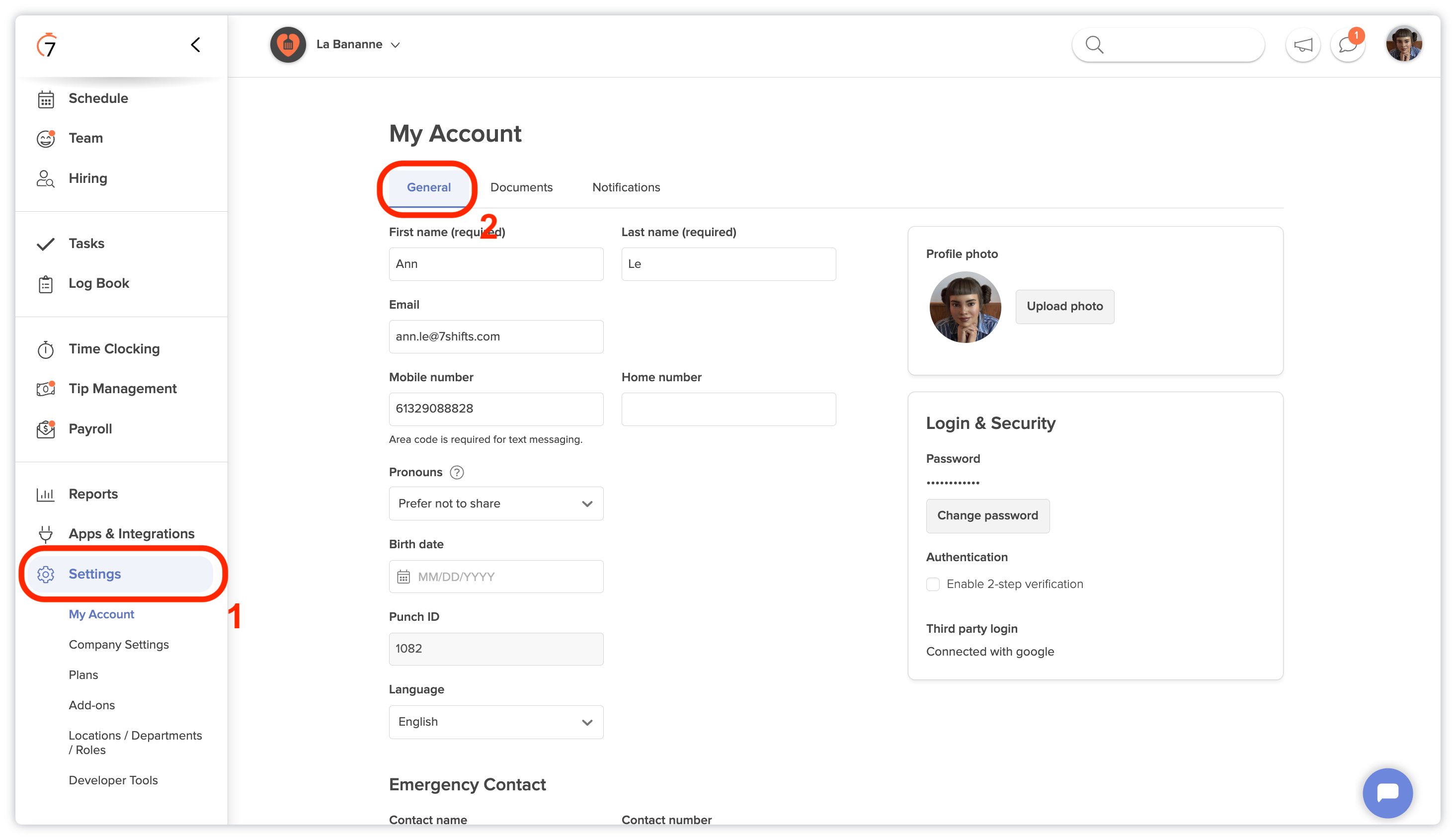Switch to the Documents tab
This screenshot has height=840, width=1456.
521,187
